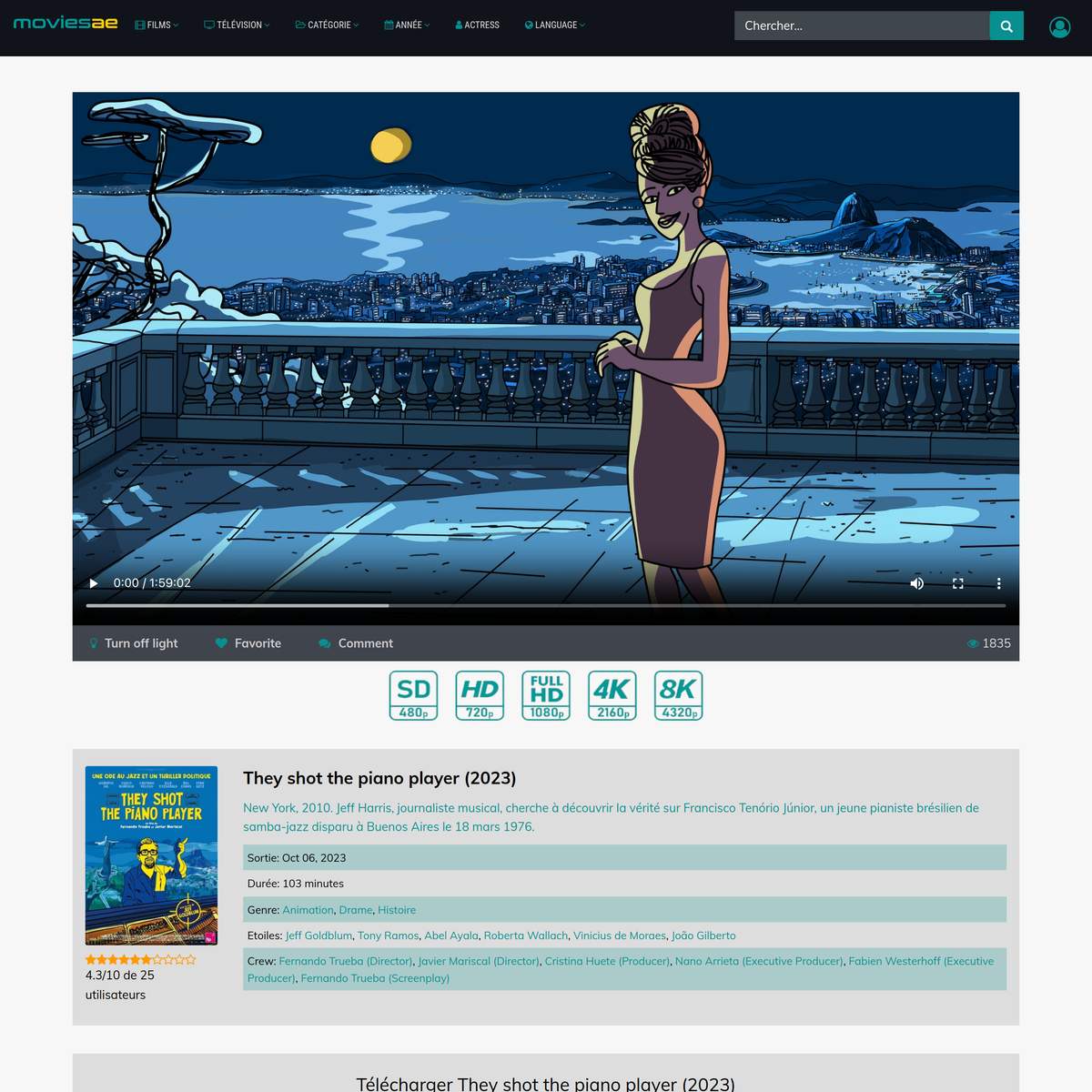Rate the movie using the stars
The height and width of the screenshot is (1092, 1092).
(x=141, y=959)
